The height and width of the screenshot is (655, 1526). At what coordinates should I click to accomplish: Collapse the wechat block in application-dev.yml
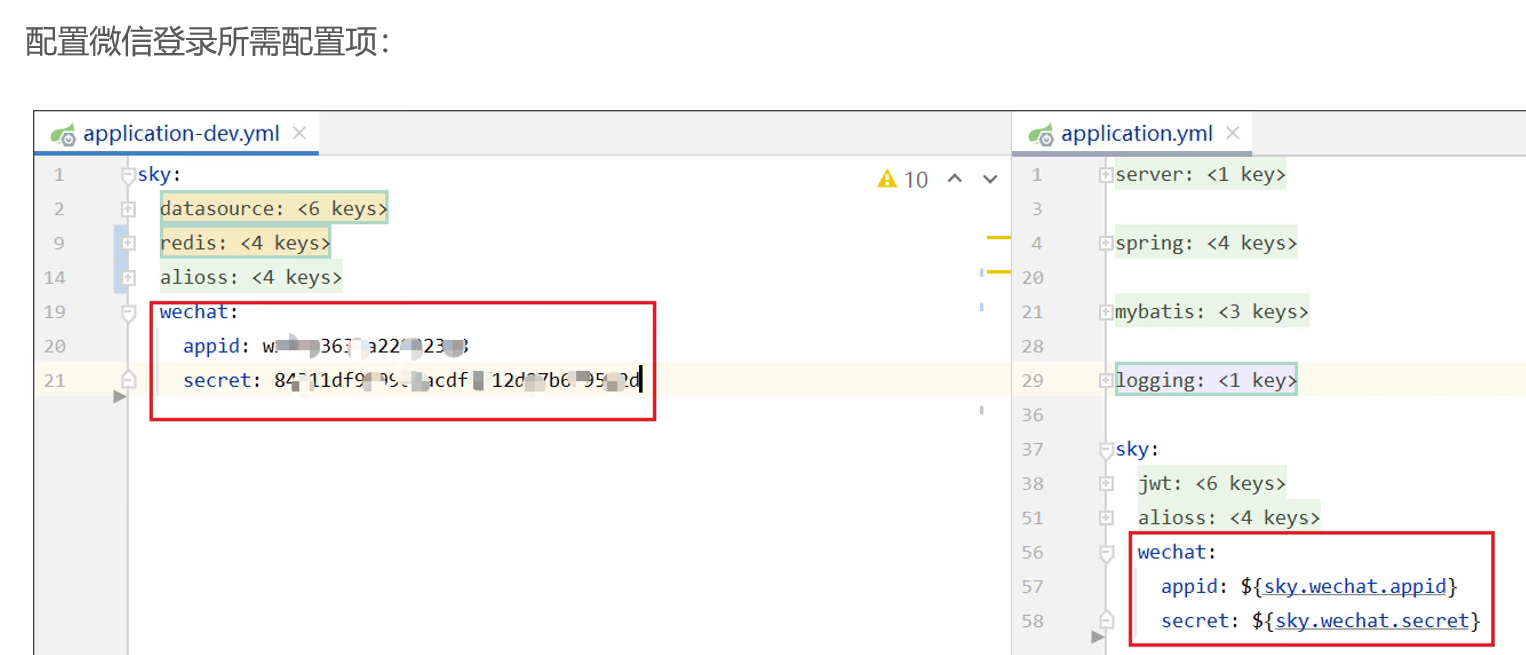click(128, 313)
